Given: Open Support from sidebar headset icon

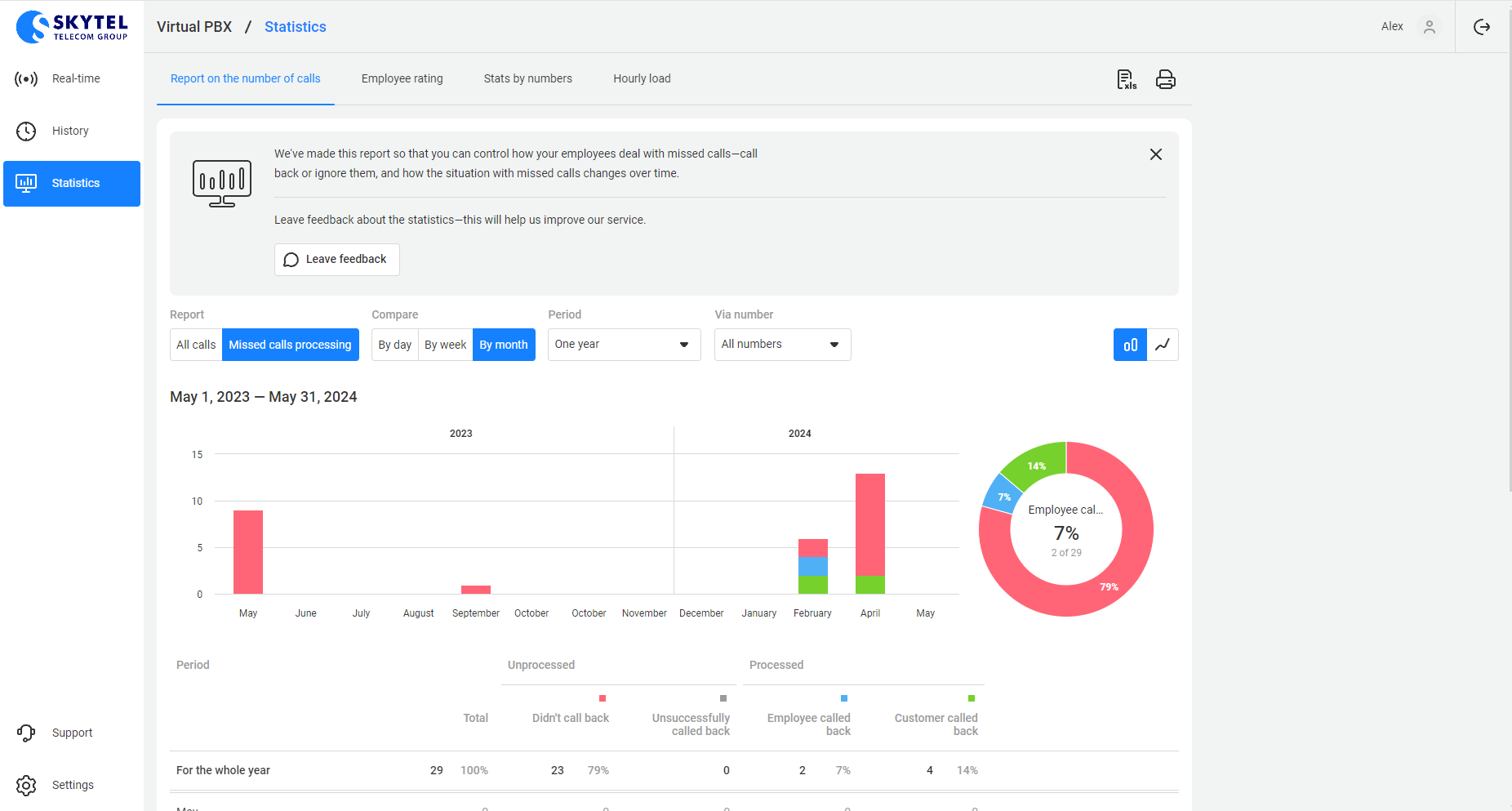Looking at the screenshot, I should coord(26,733).
